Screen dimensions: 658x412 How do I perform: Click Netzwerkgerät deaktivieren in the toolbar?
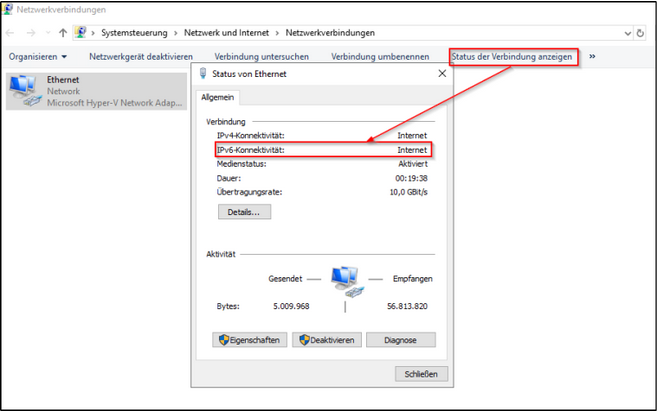[141, 57]
